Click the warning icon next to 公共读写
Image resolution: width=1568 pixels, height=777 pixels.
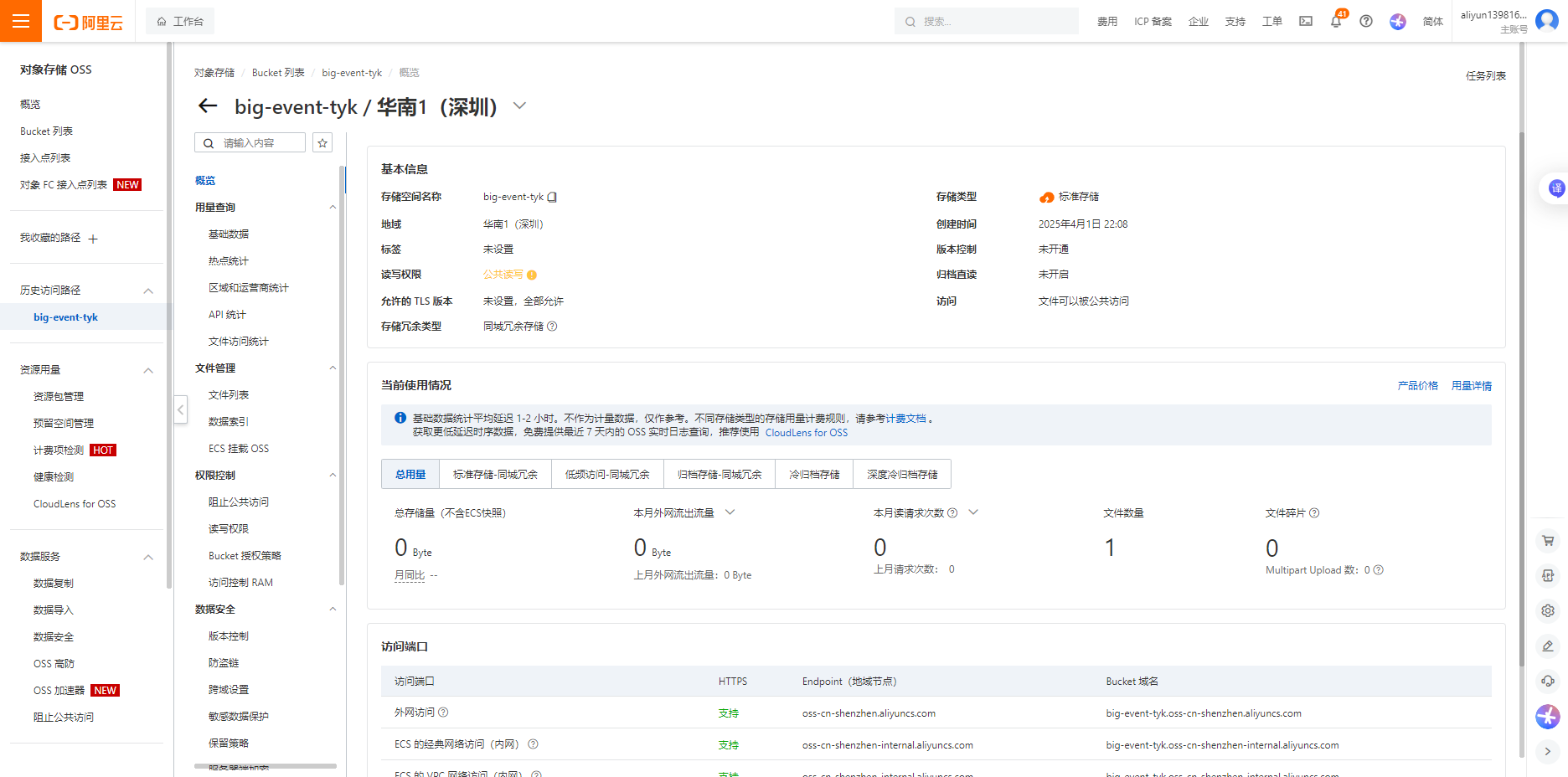pyautogui.click(x=532, y=275)
